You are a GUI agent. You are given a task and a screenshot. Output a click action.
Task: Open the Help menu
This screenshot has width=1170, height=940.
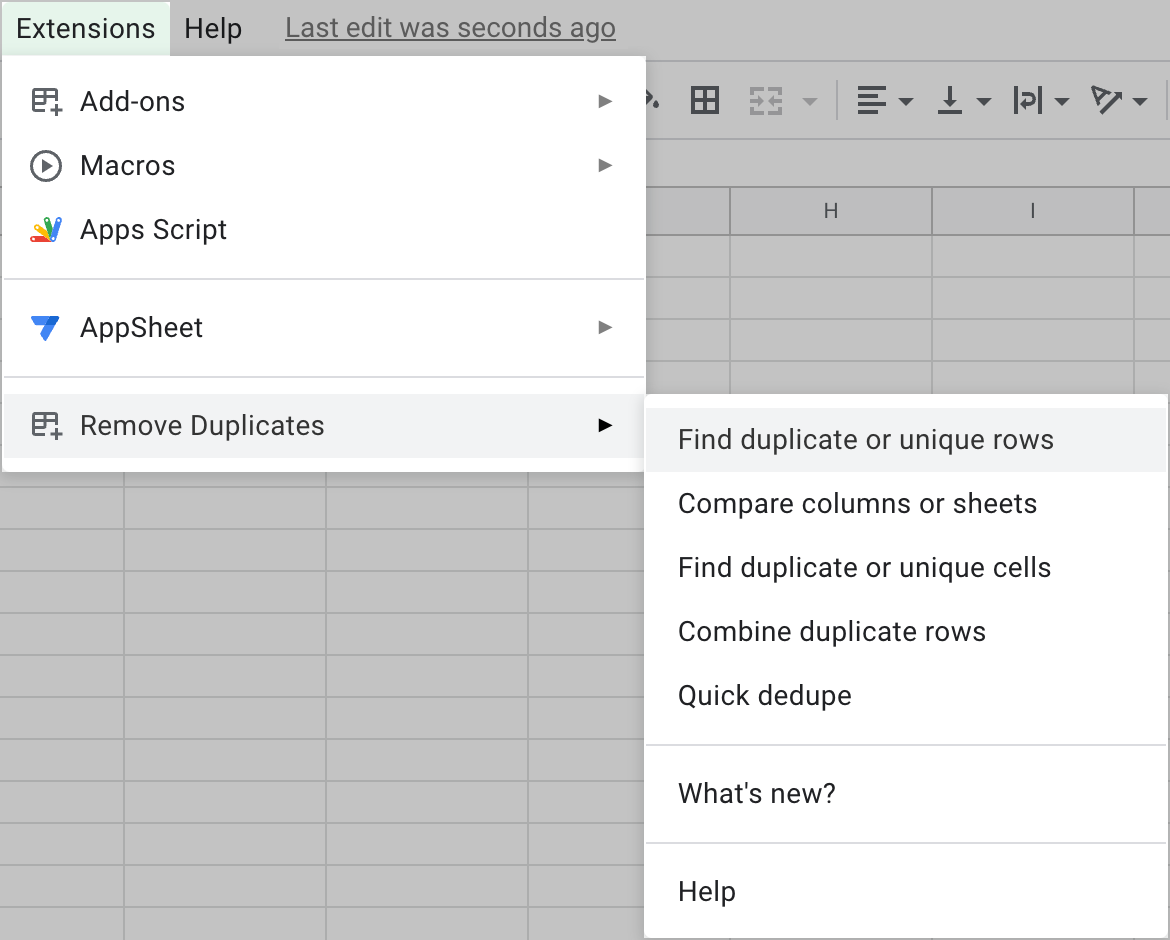point(212,28)
